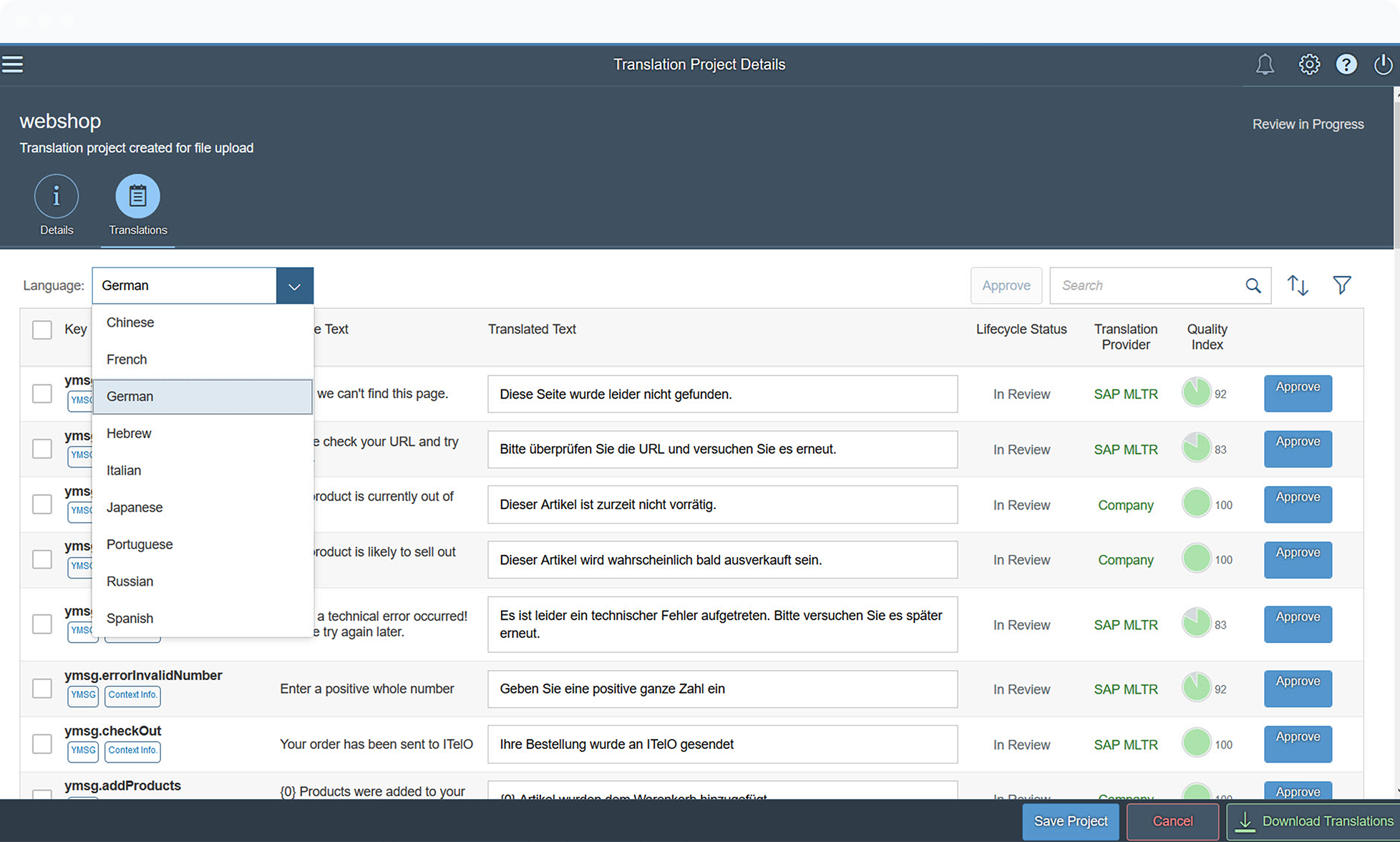Click the quality index gauge showing 83
Image resolution: width=1400 pixels, height=842 pixels.
[x=1195, y=448]
